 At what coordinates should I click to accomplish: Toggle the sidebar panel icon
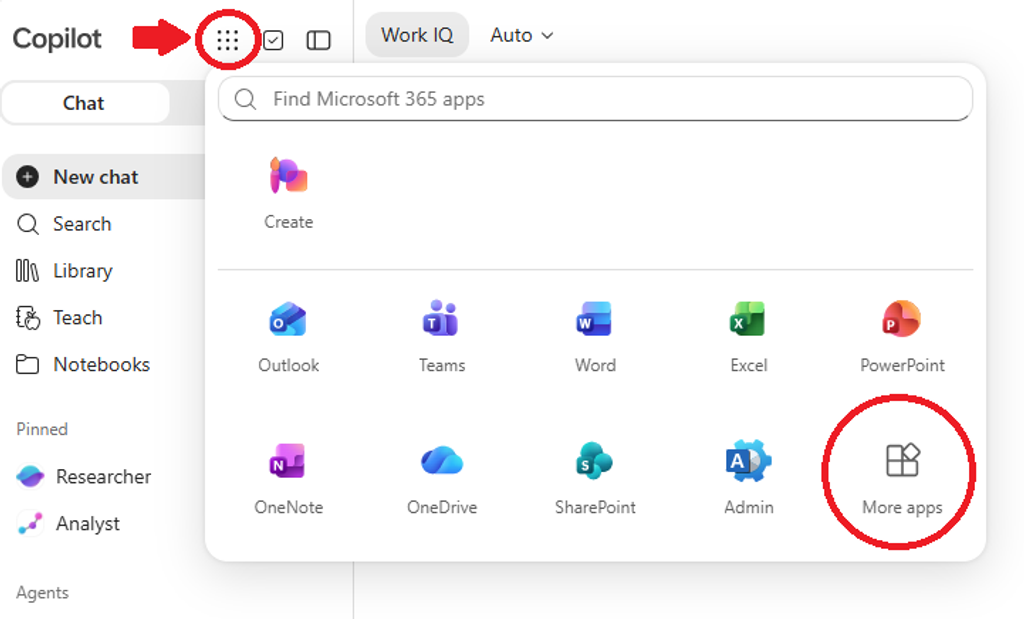coord(319,40)
